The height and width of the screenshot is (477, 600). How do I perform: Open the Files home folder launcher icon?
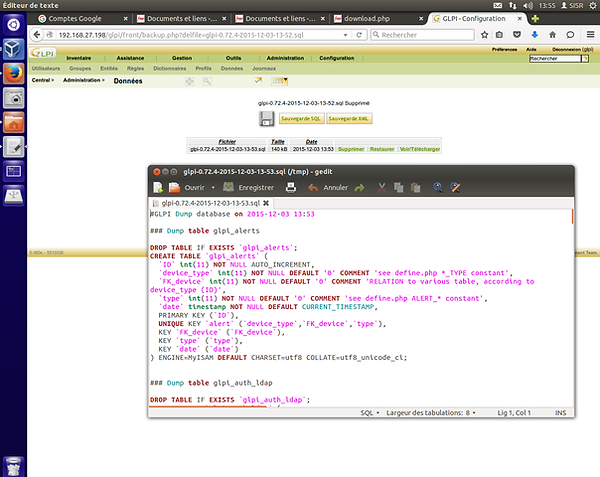tap(14, 122)
